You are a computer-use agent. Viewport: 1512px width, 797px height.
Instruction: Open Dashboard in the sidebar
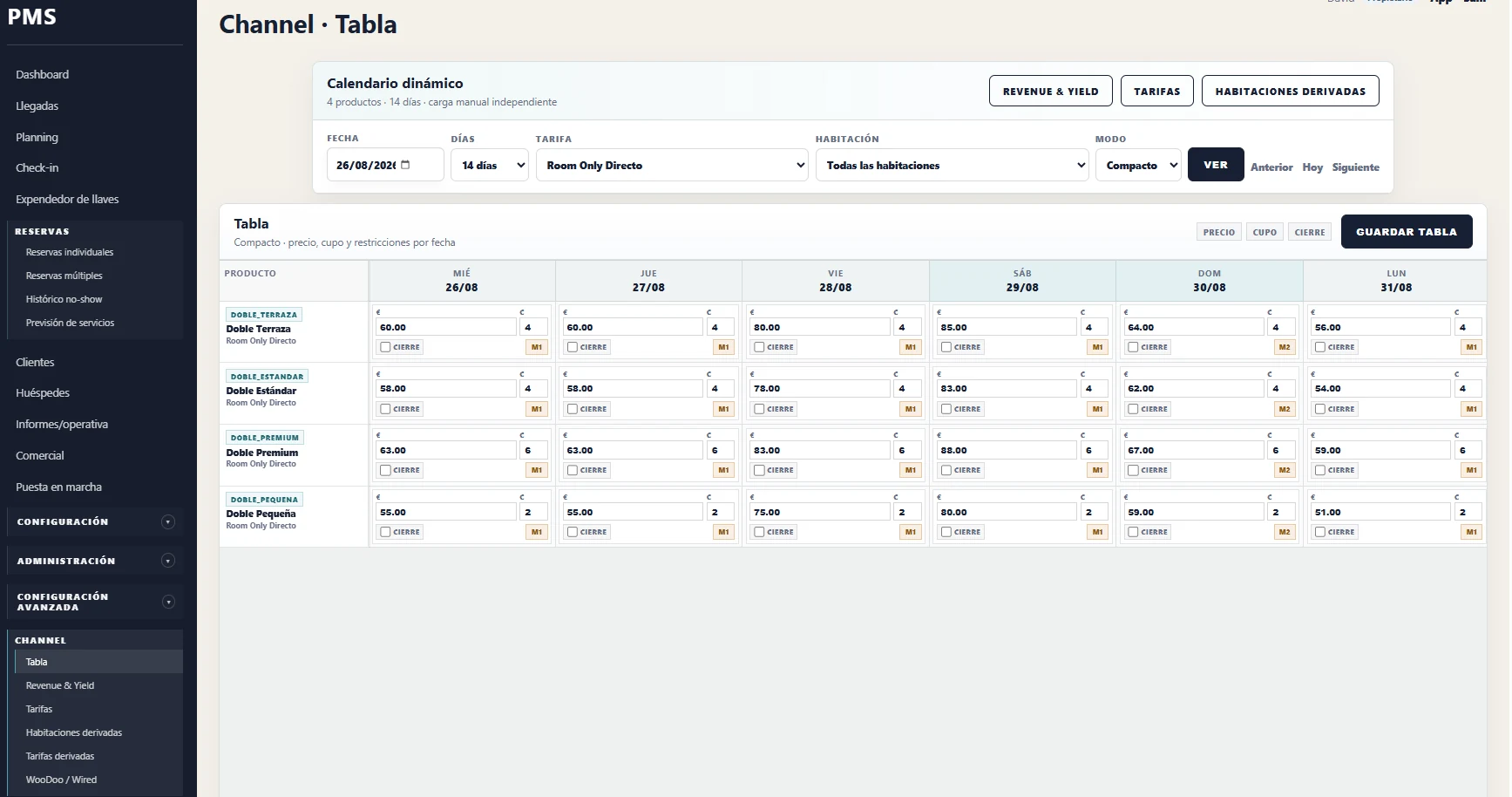point(42,75)
